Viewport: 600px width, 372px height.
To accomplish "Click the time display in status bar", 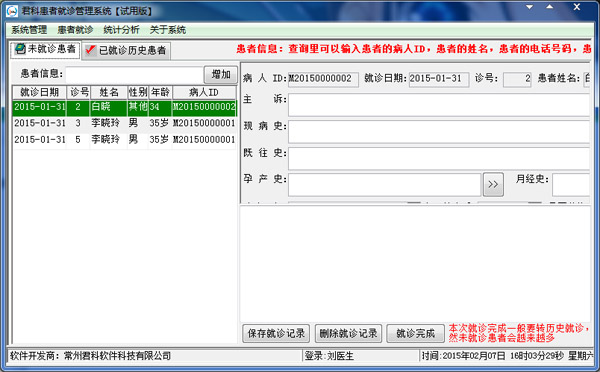I will point(507,356).
